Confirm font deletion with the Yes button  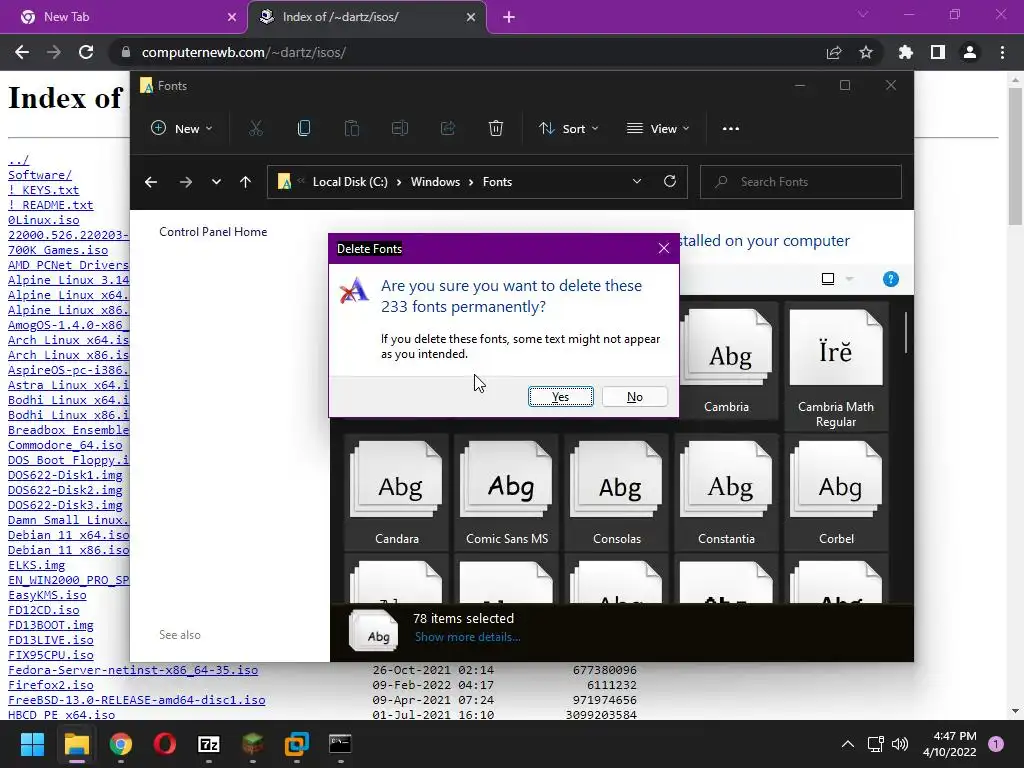pos(560,396)
